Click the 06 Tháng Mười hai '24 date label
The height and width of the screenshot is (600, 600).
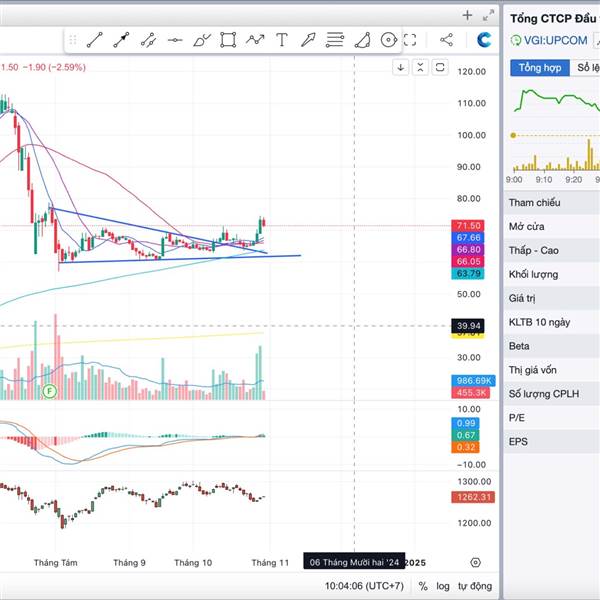354,562
